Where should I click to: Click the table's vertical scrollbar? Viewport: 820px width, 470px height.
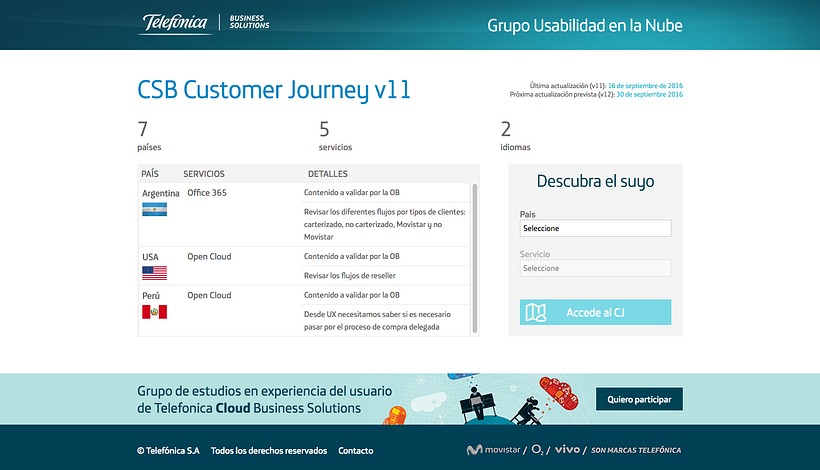(x=475, y=258)
